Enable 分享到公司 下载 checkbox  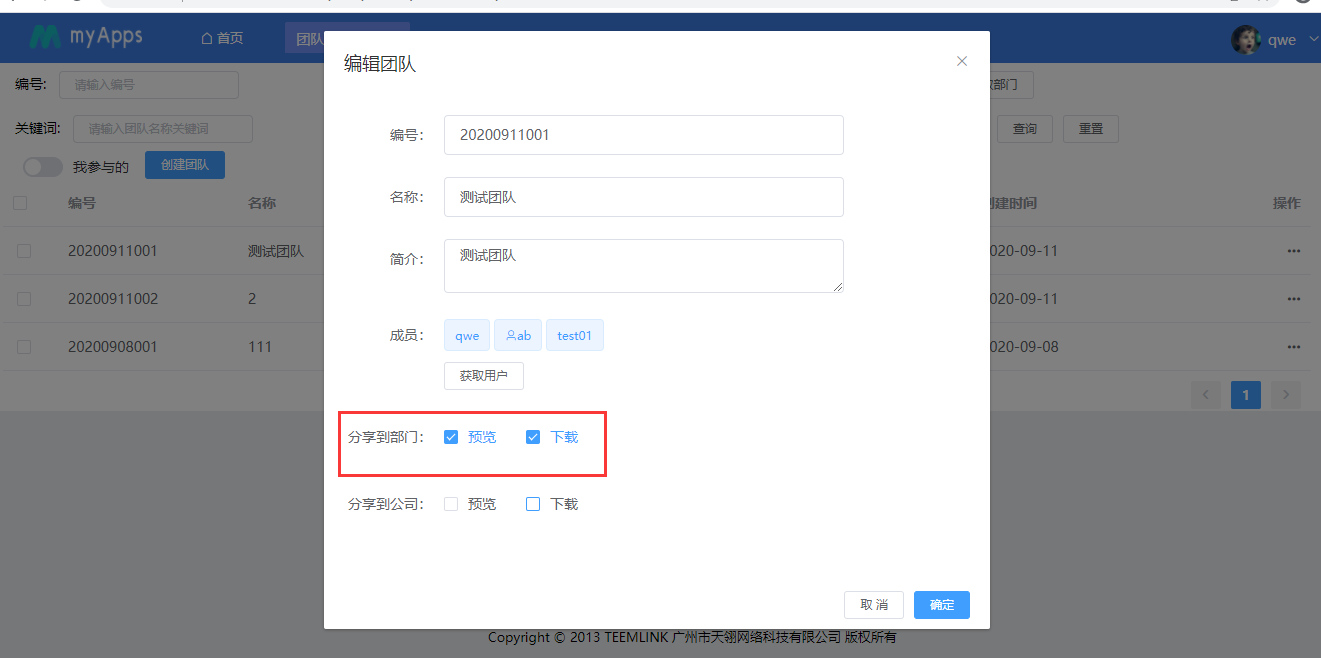click(x=533, y=504)
